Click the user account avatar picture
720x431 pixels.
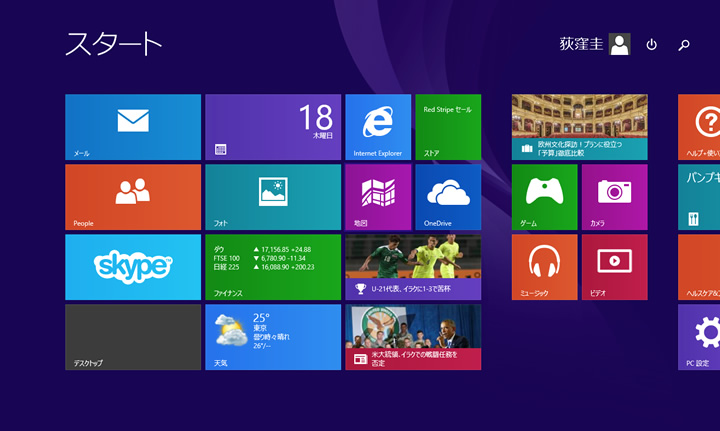619,44
